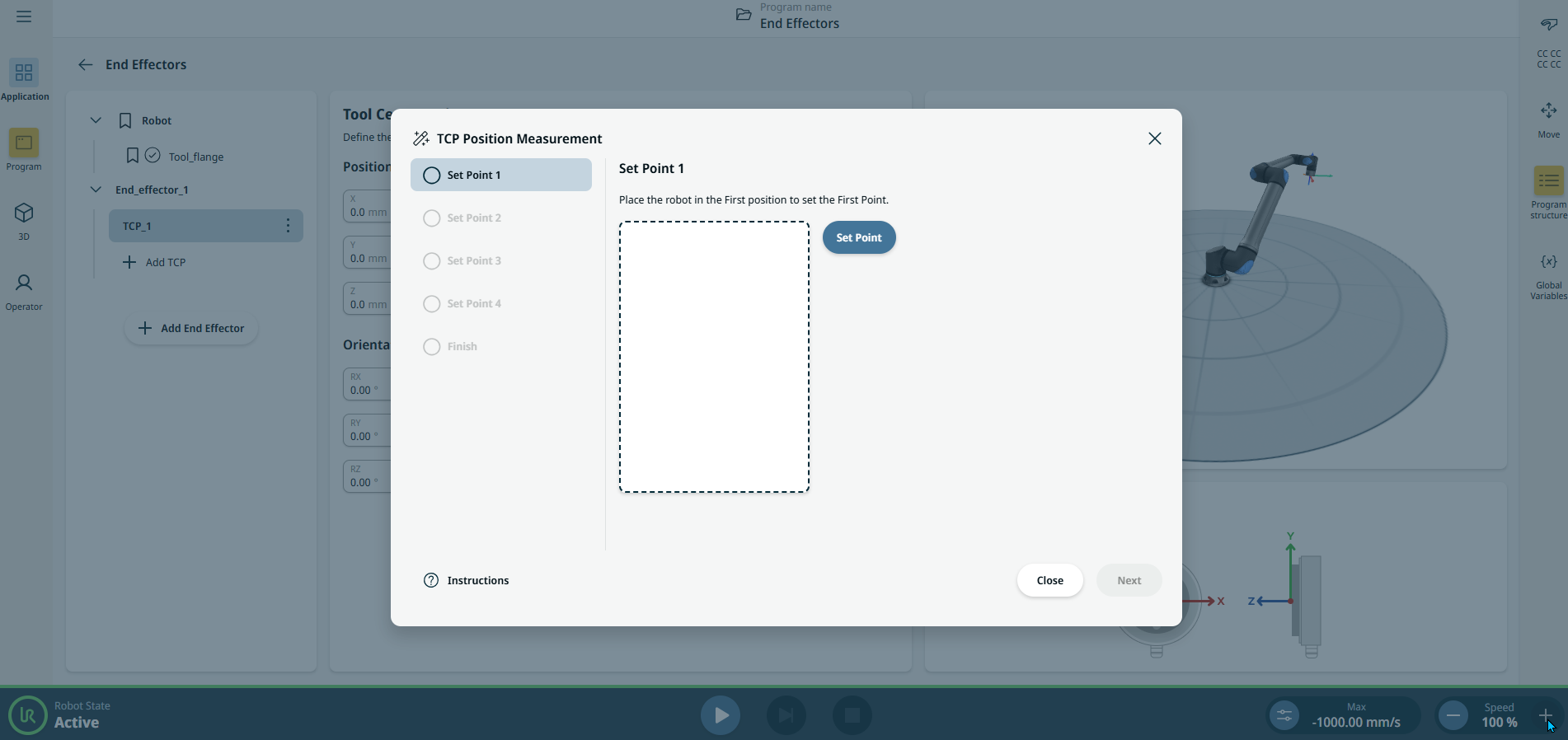Click the back arrow beside End Effectors
The height and width of the screenshot is (740, 1568).
[85, 65]
